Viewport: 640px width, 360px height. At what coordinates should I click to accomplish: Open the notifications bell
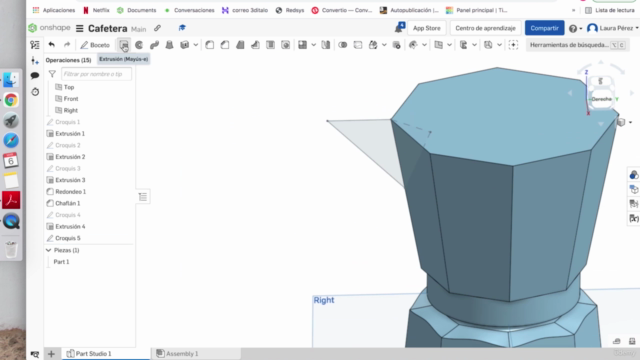[x=399, y=28]
